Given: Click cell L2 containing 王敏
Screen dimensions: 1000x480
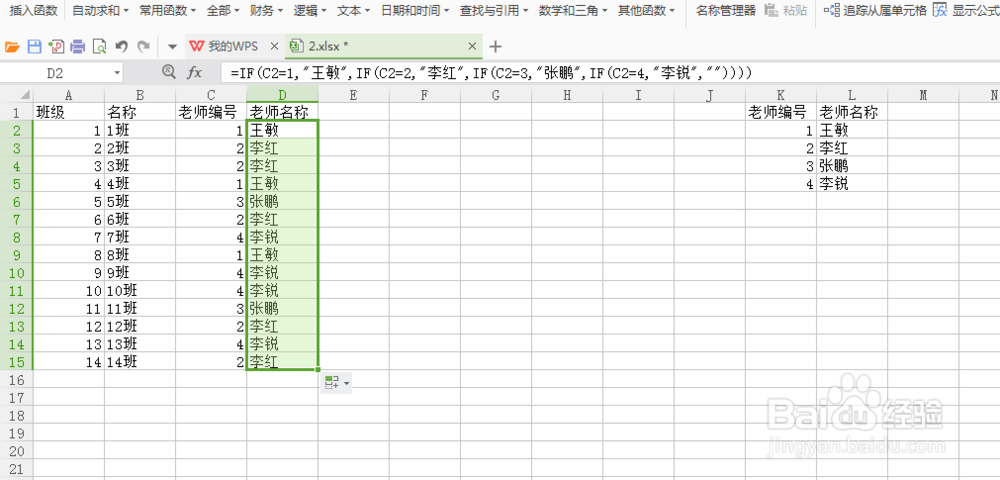Looking at the screenshot, I should (x=852, y=131).
